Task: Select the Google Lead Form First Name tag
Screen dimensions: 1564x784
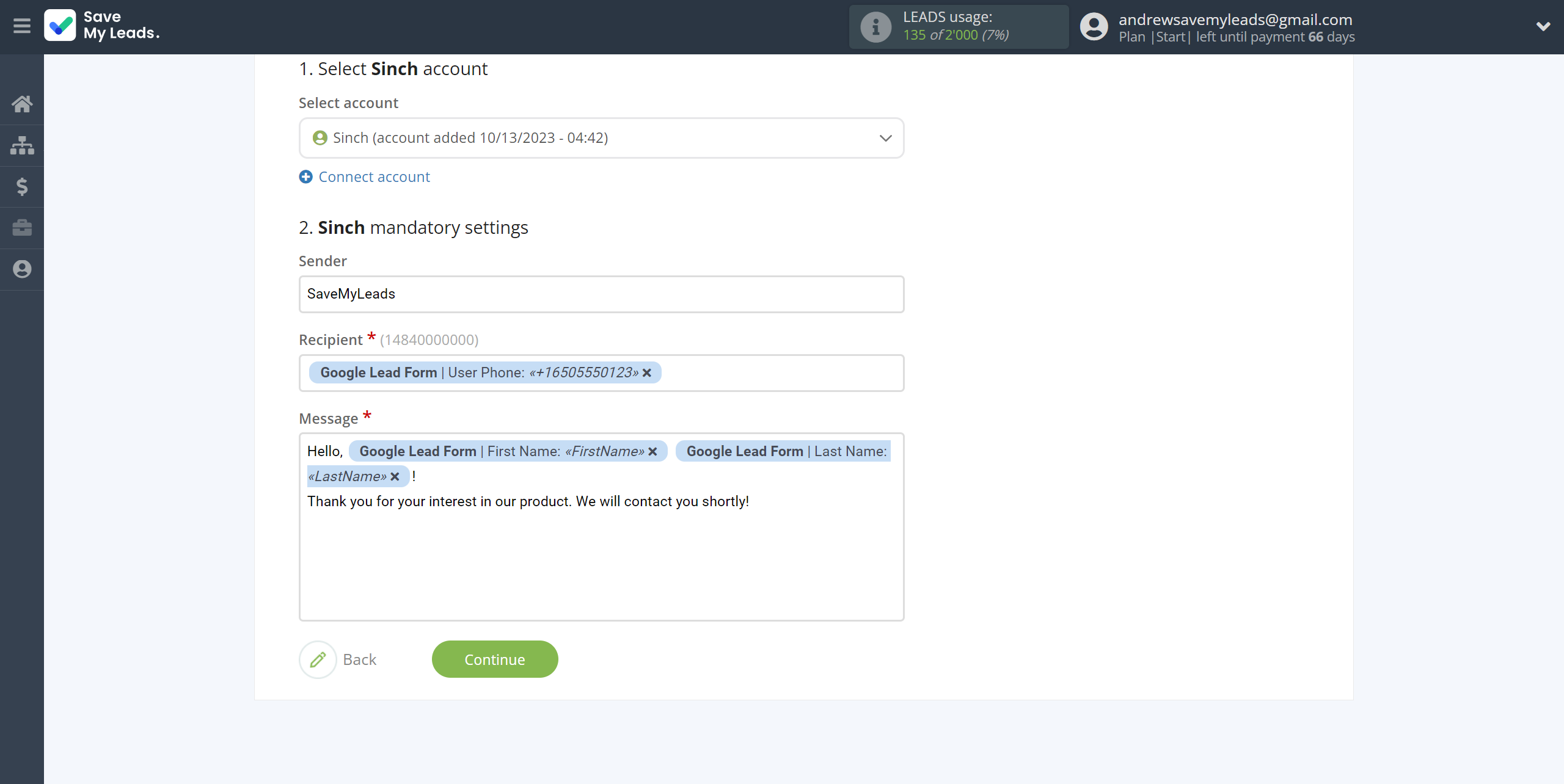Action: click(x=508, y=452)
